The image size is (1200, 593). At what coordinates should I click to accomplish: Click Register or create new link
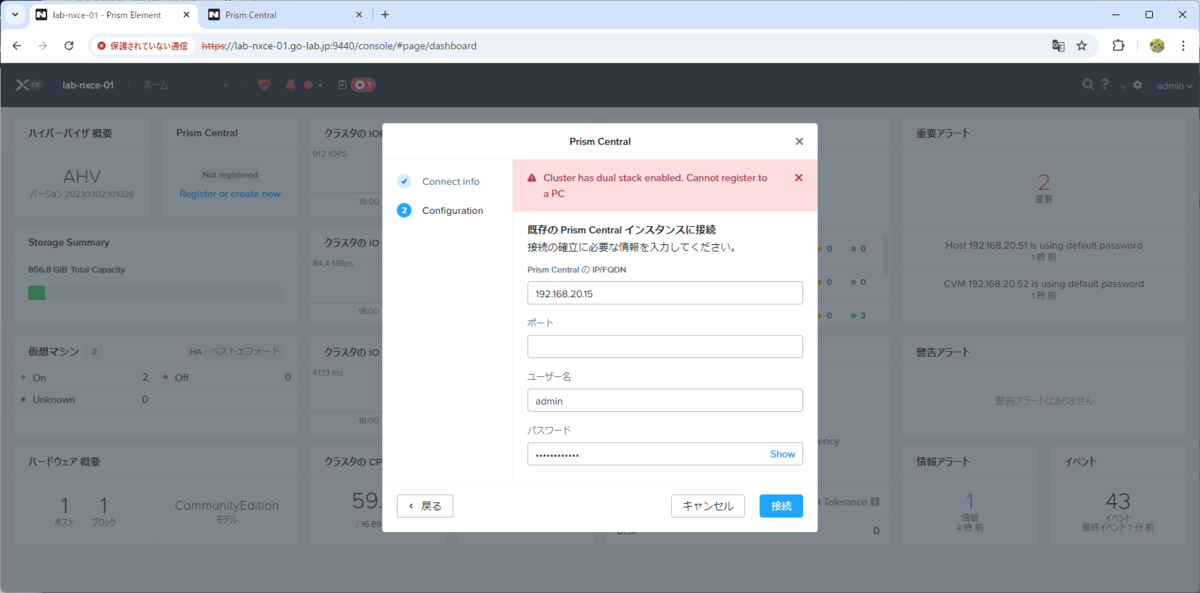point(230,194)
